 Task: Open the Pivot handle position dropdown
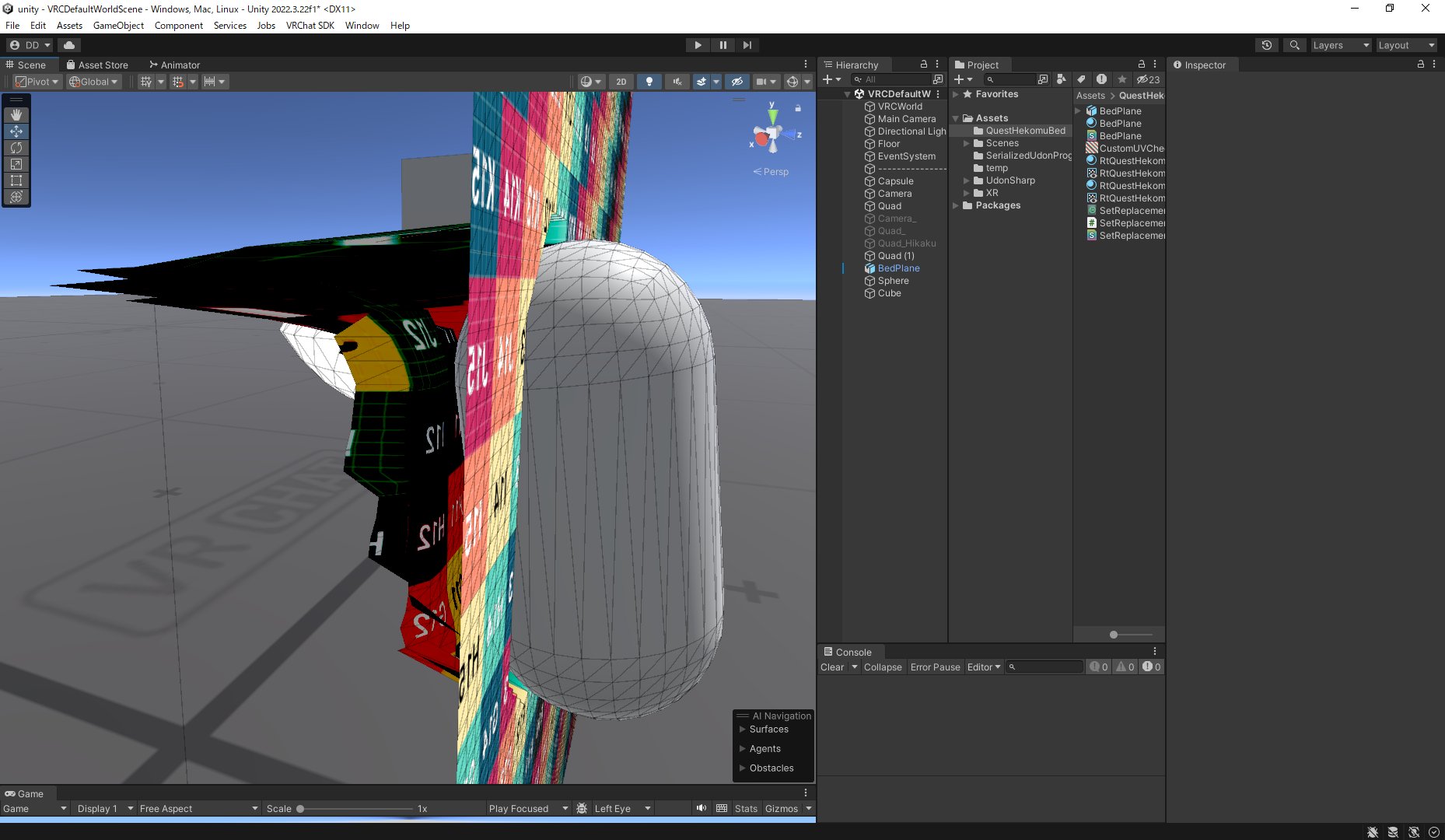pos(37,82)
